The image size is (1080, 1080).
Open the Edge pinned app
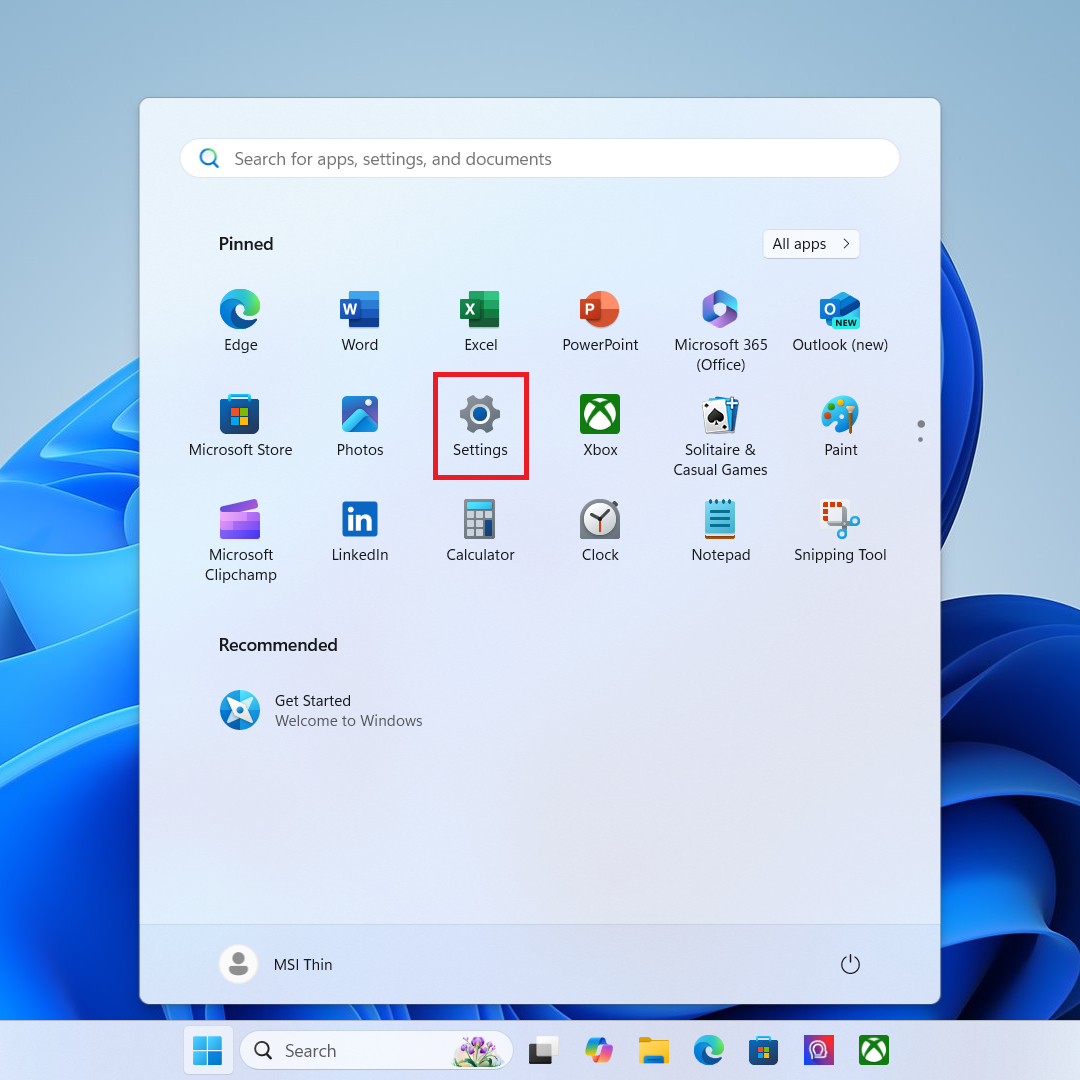[240, 321]
